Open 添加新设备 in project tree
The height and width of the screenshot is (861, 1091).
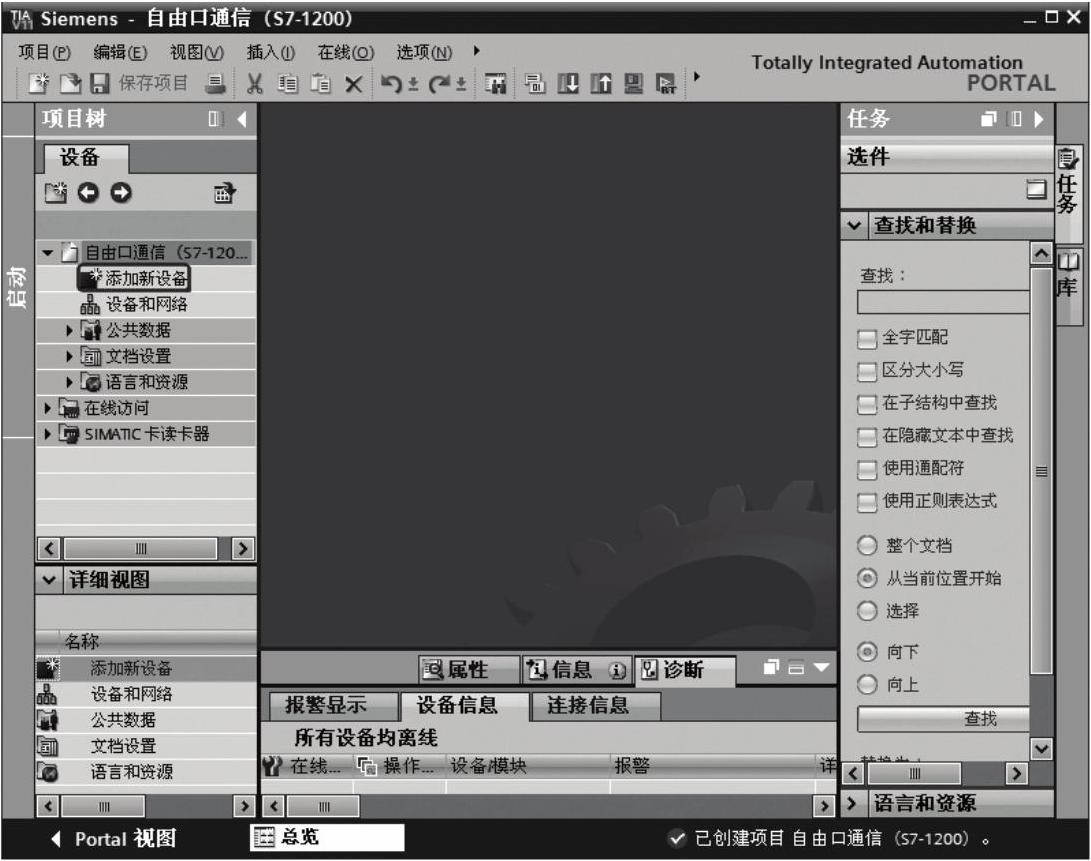134,278
